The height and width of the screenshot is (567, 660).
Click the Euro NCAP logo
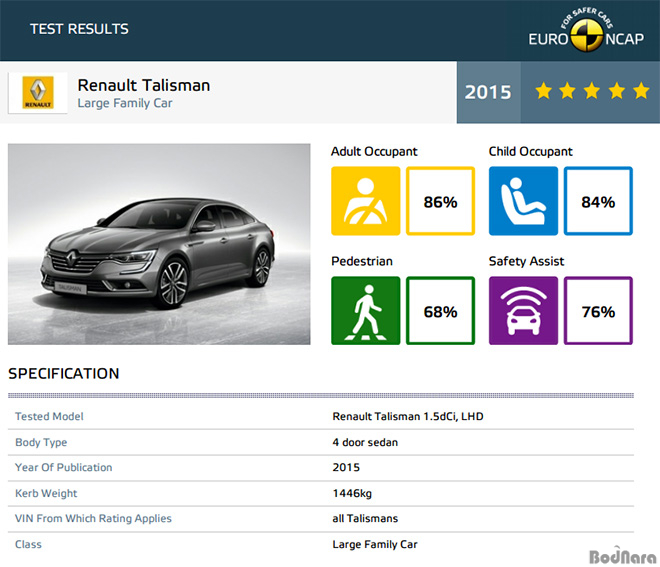click(586, 30)
